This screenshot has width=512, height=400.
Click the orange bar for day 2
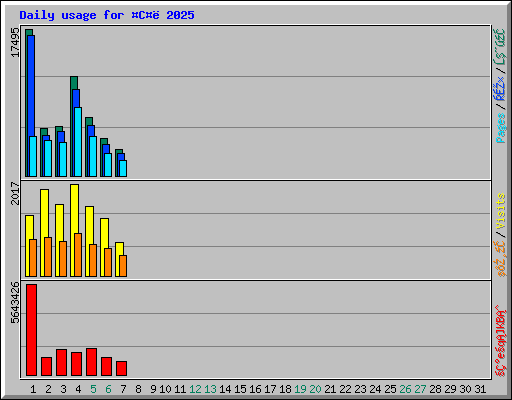[48, 257]
